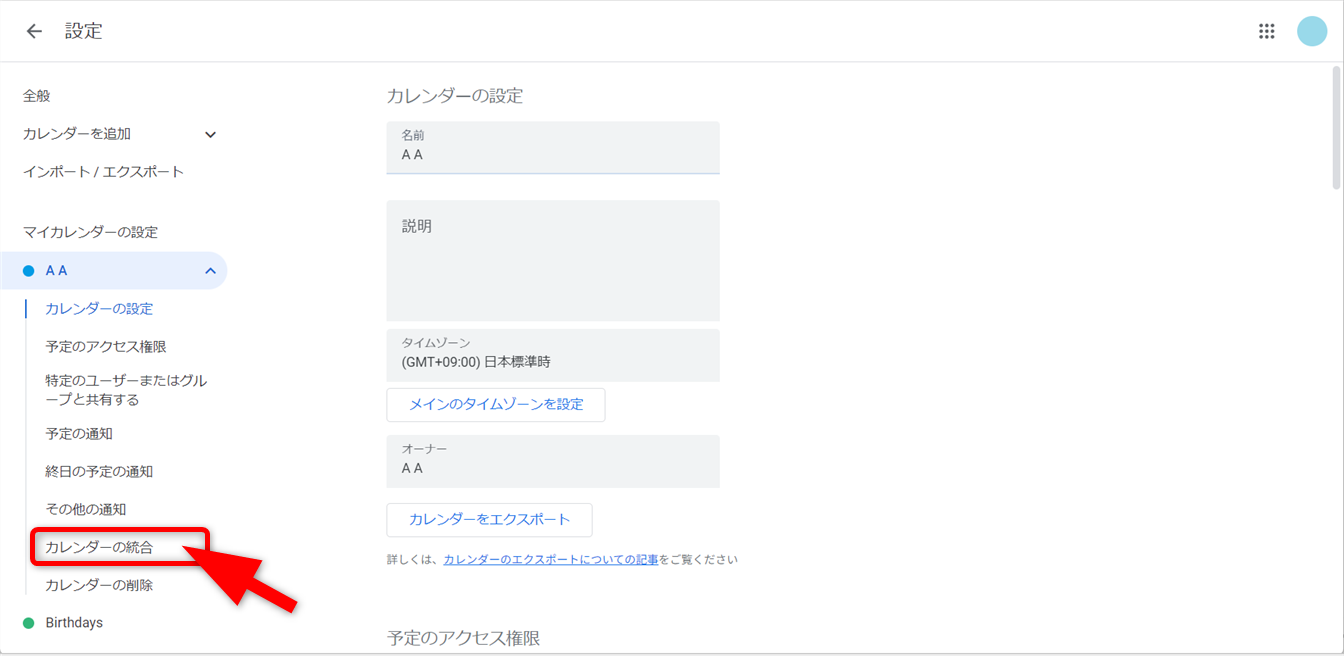
Task: Collapse the A A calendar section chevron
Action: [210, 271]
